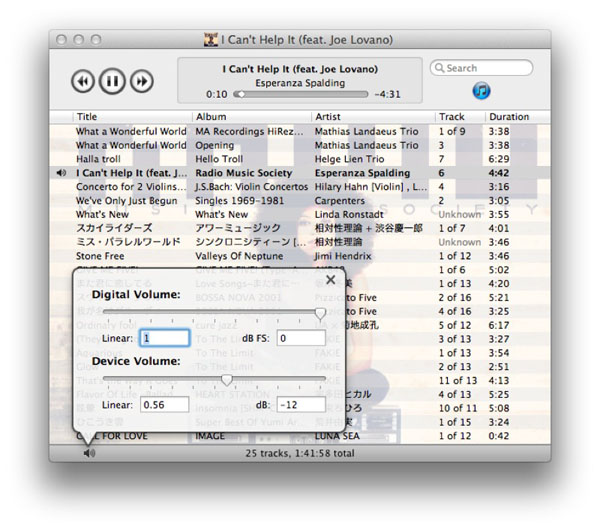Click the magnifier icon in search field
The width and height of the screenshot is (600, 530).
pos(440,68)
